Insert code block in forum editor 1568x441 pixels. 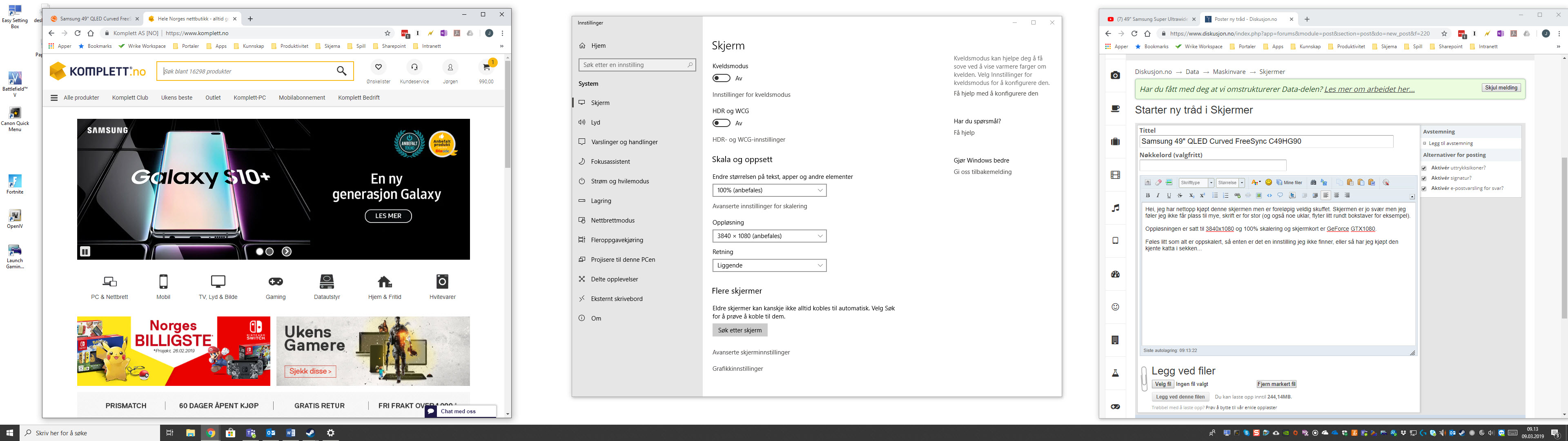tap(1270, 196)
